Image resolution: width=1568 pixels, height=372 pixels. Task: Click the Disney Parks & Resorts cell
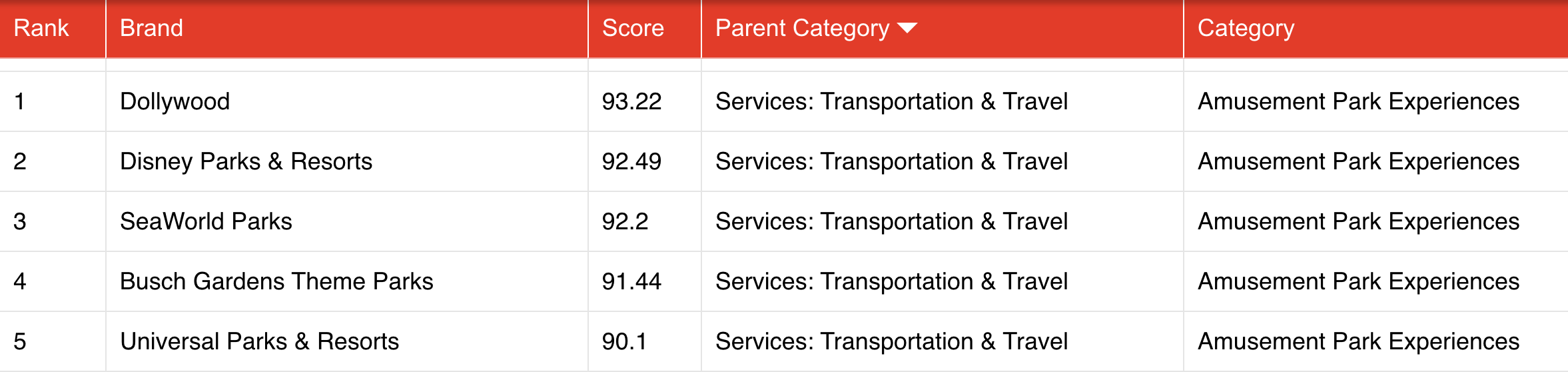246,161
